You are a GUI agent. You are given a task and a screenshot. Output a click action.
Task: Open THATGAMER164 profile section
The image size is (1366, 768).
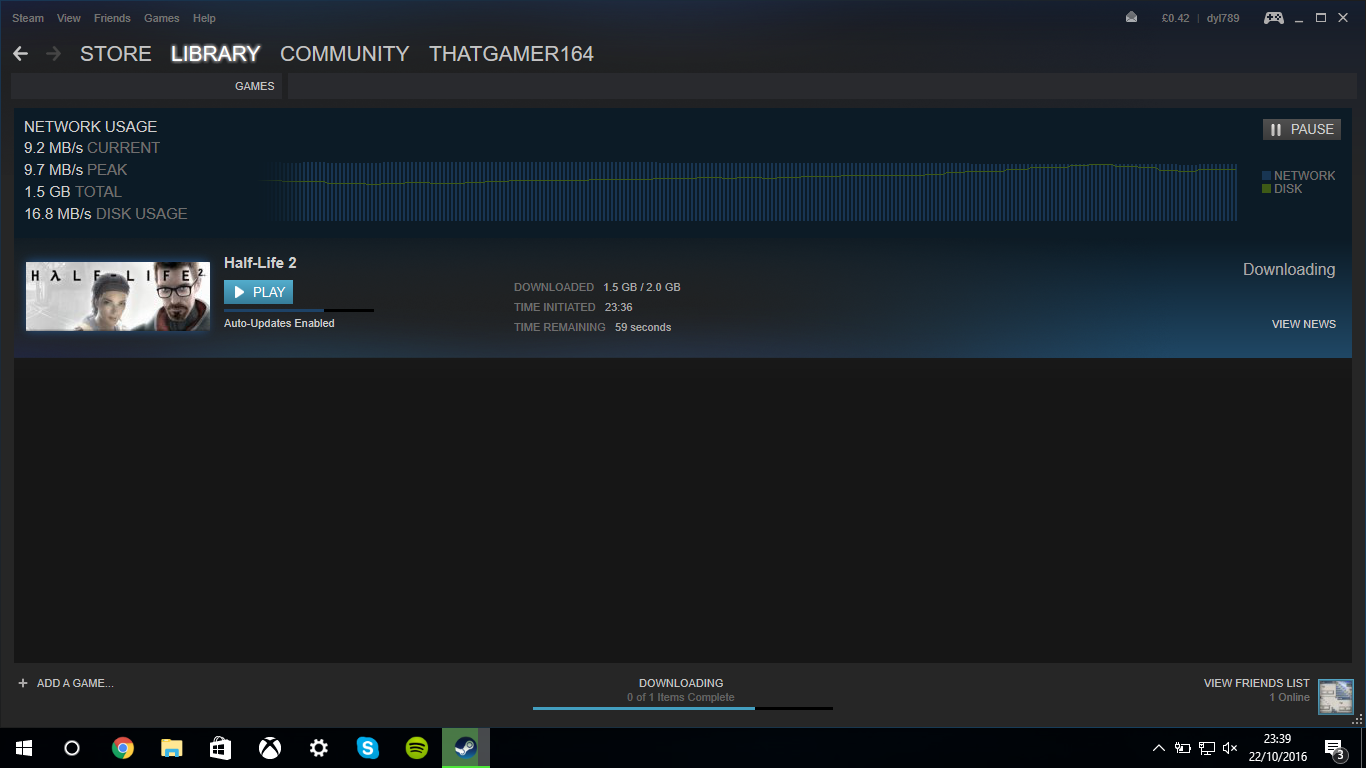pos(511,54)
